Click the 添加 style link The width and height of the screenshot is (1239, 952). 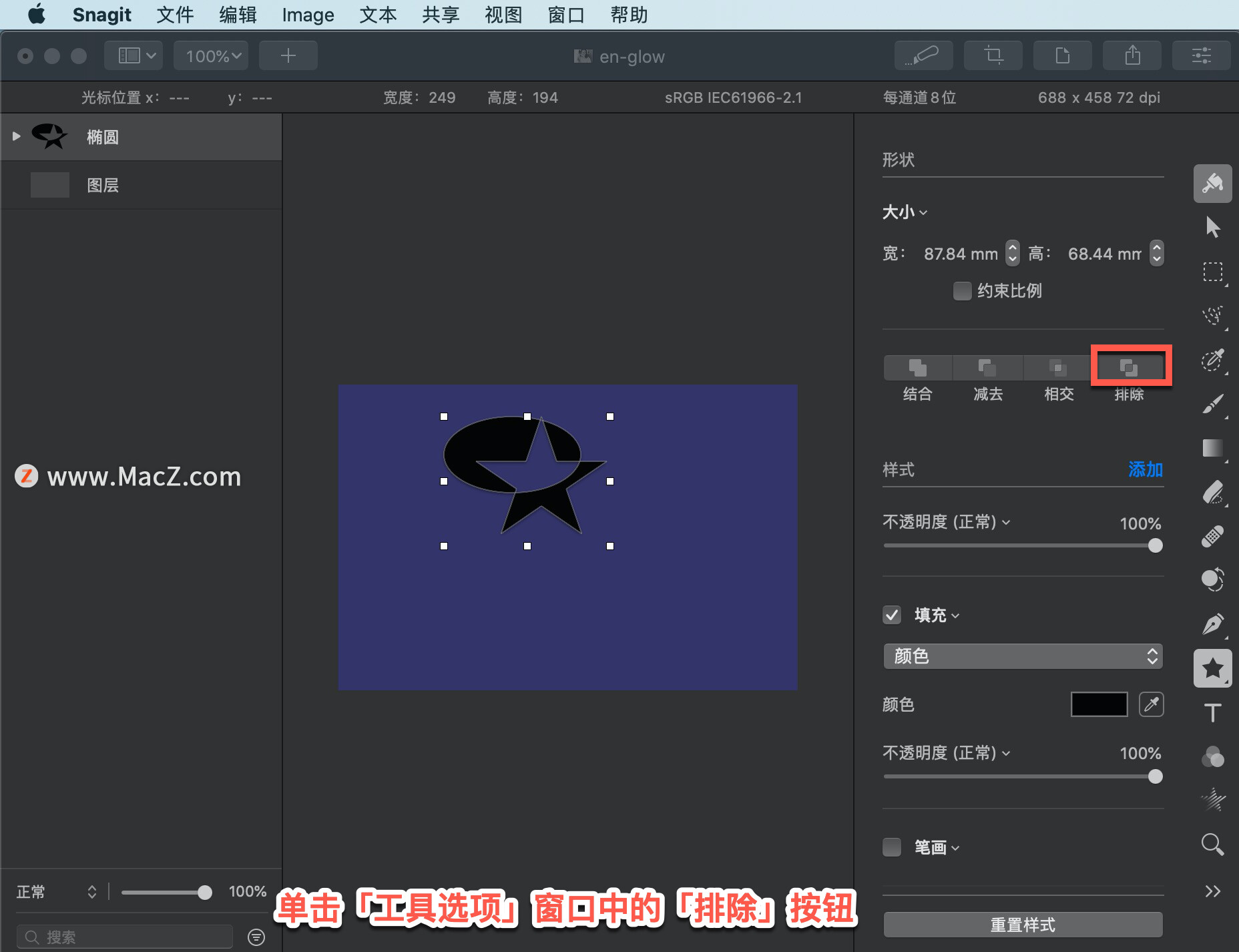pyautogui.click(x=1146, y=469)
